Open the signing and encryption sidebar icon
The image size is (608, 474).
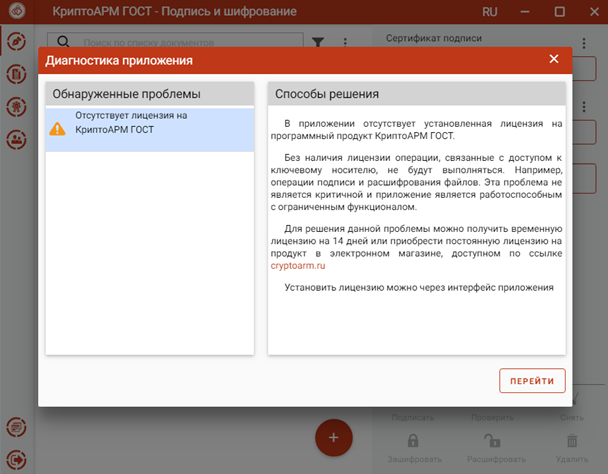[16, 41]
